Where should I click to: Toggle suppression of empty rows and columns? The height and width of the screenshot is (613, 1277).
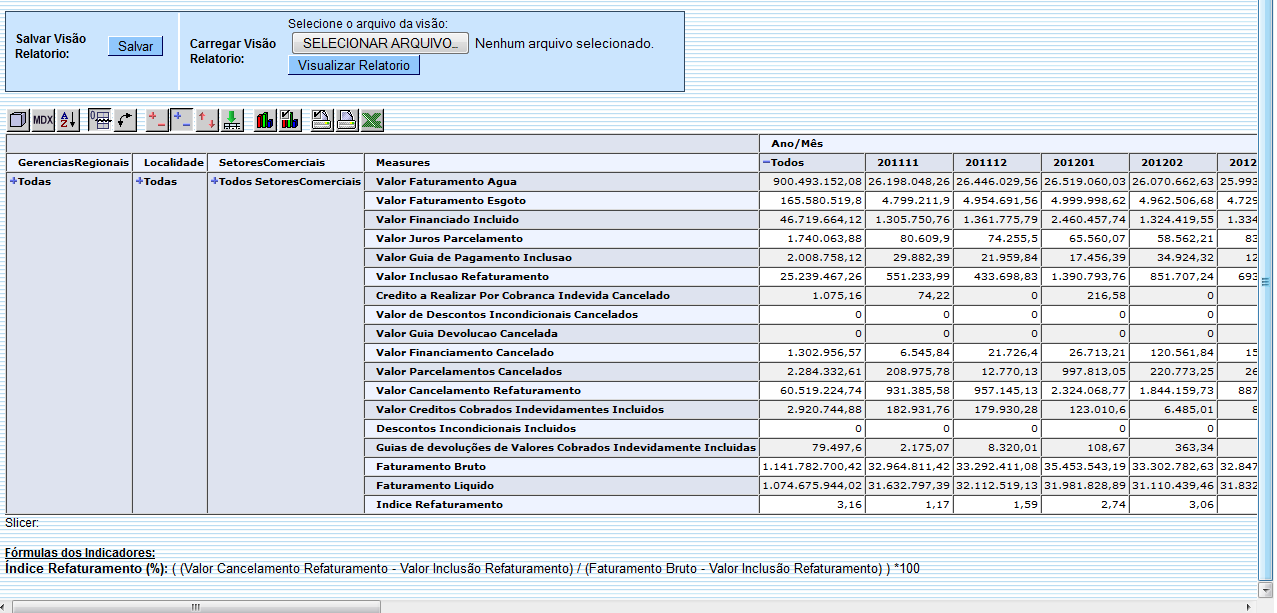(x=98, y=119)
